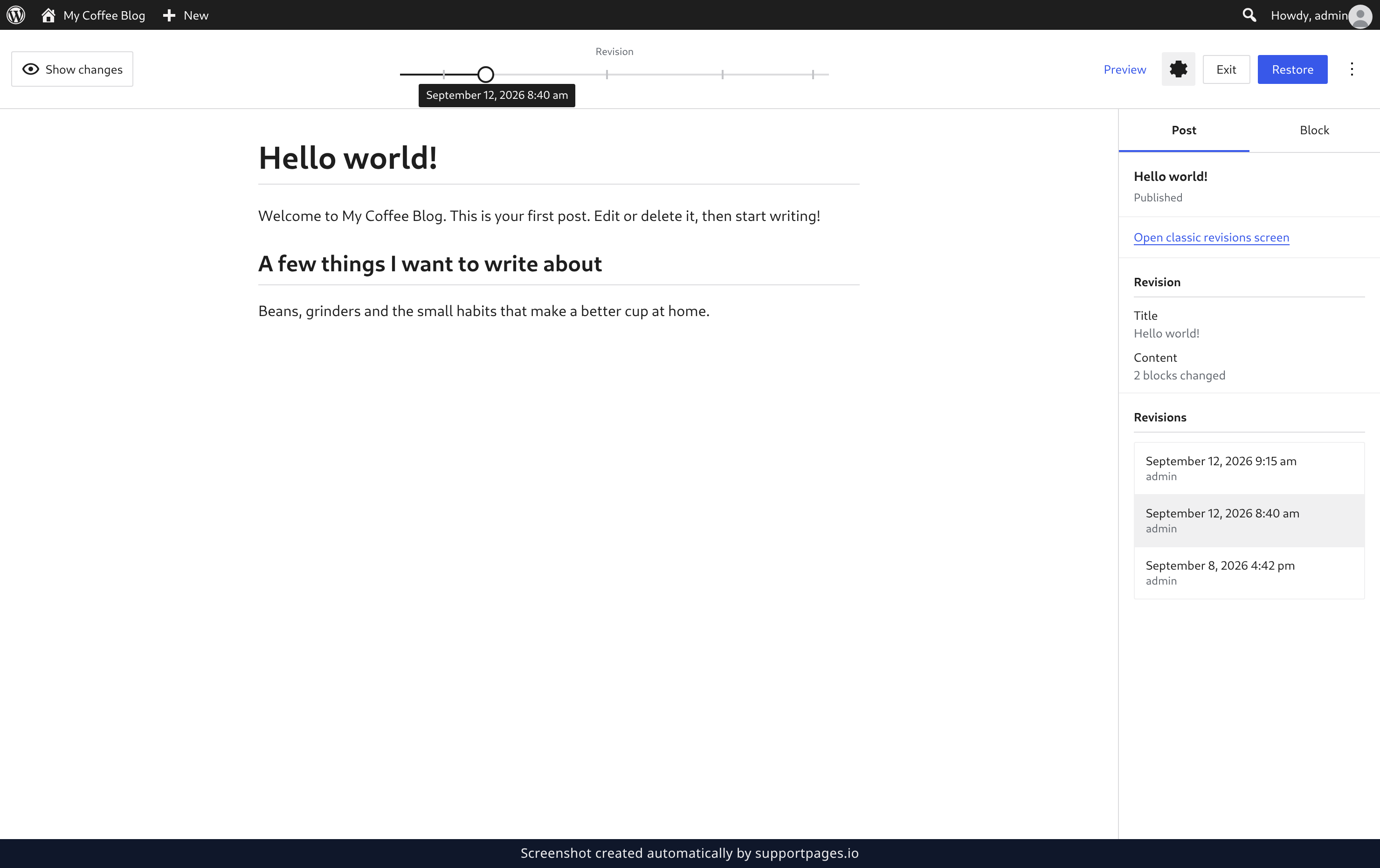Jump to first revision tick on slider
The width and height of the screenshot is (1380, 868).
coord(443,75)
